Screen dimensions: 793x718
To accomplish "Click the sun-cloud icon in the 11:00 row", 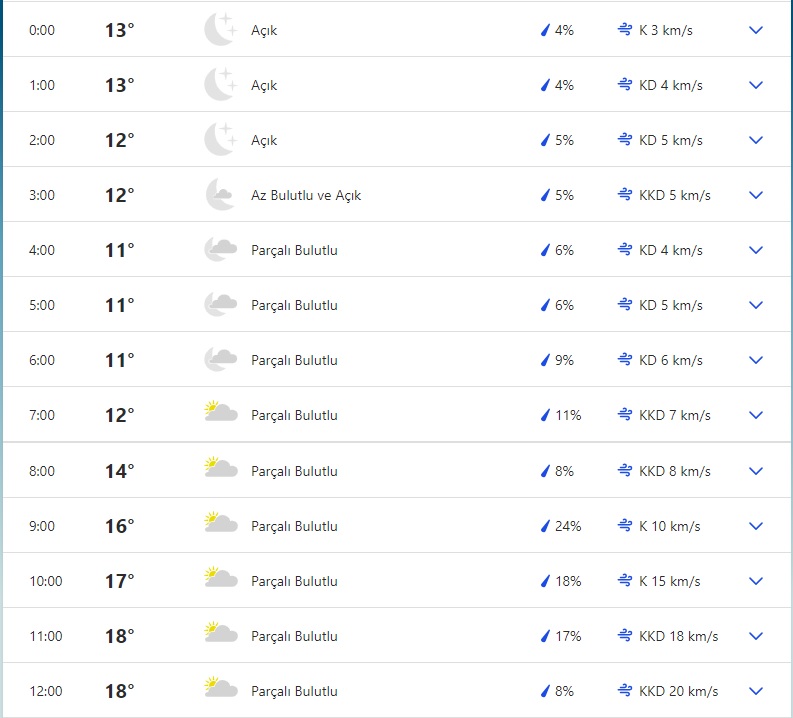I will tap(220, 635).
